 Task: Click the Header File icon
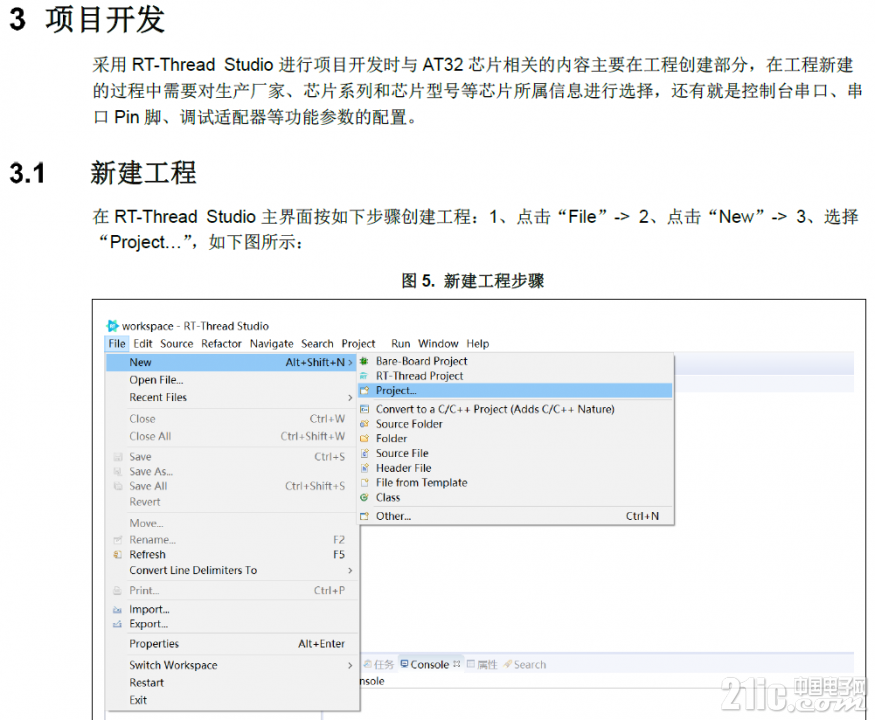click(x=364, y=468)
